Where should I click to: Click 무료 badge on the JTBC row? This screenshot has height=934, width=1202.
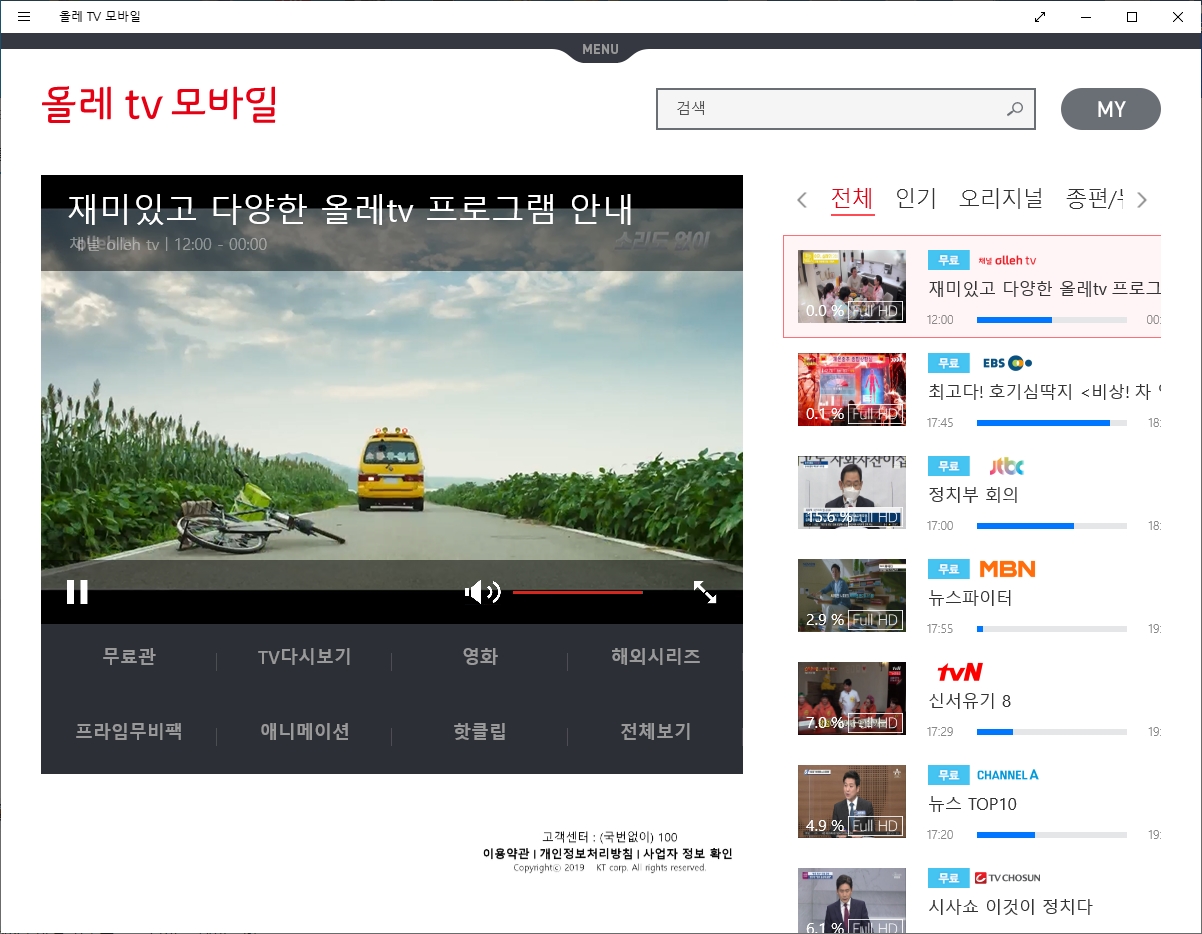[949, 466]
